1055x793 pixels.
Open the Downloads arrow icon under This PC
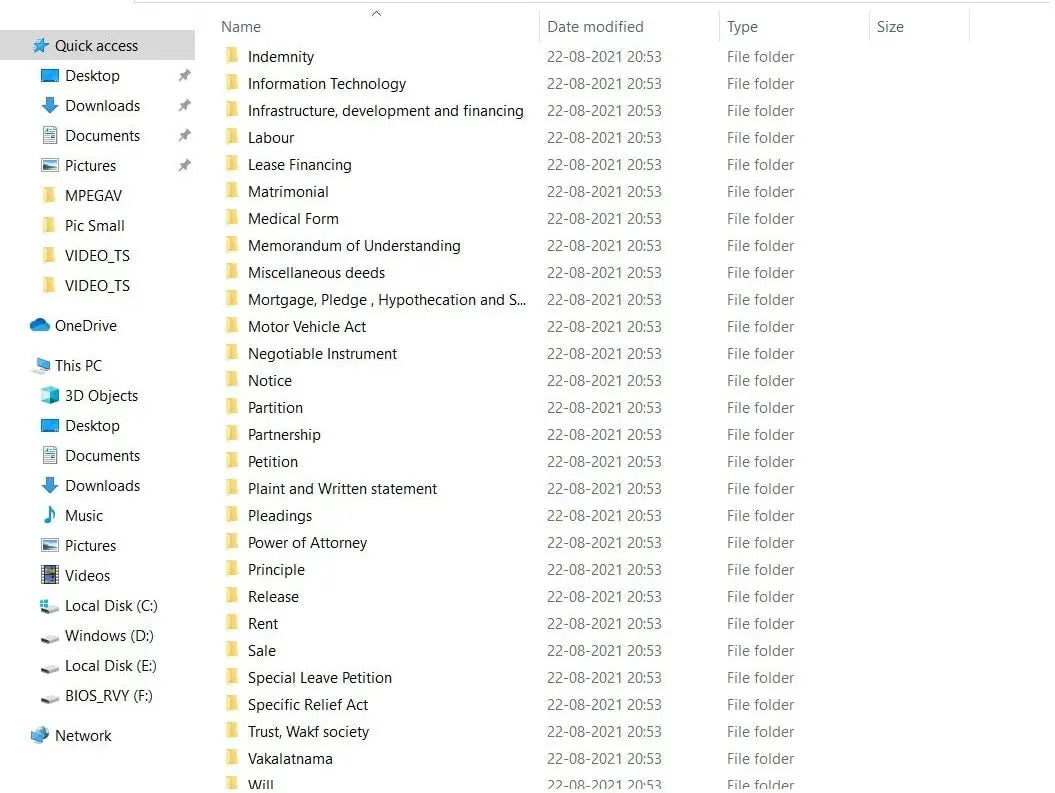[x=49, y=485]
